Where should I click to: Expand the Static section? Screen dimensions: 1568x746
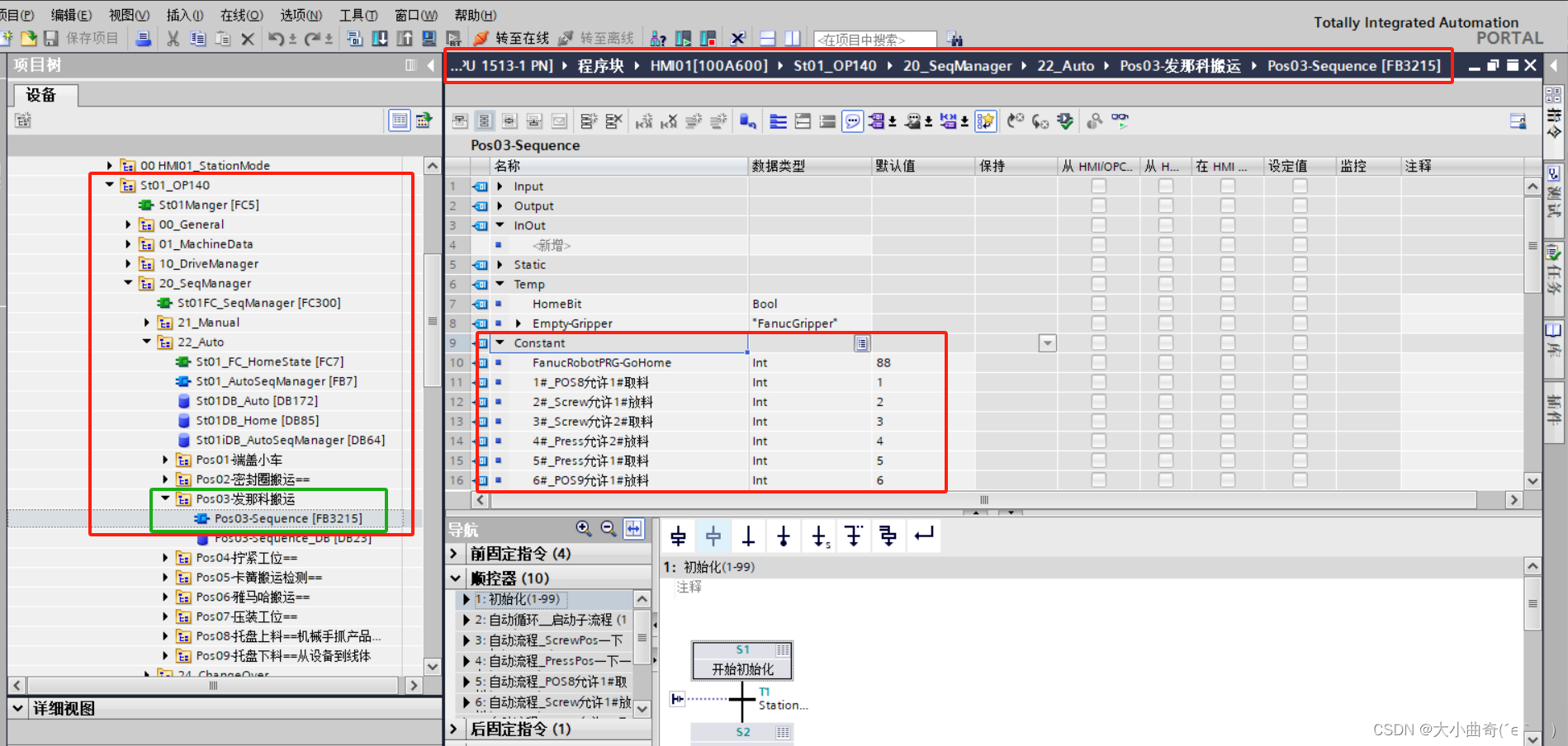[500, 264]
